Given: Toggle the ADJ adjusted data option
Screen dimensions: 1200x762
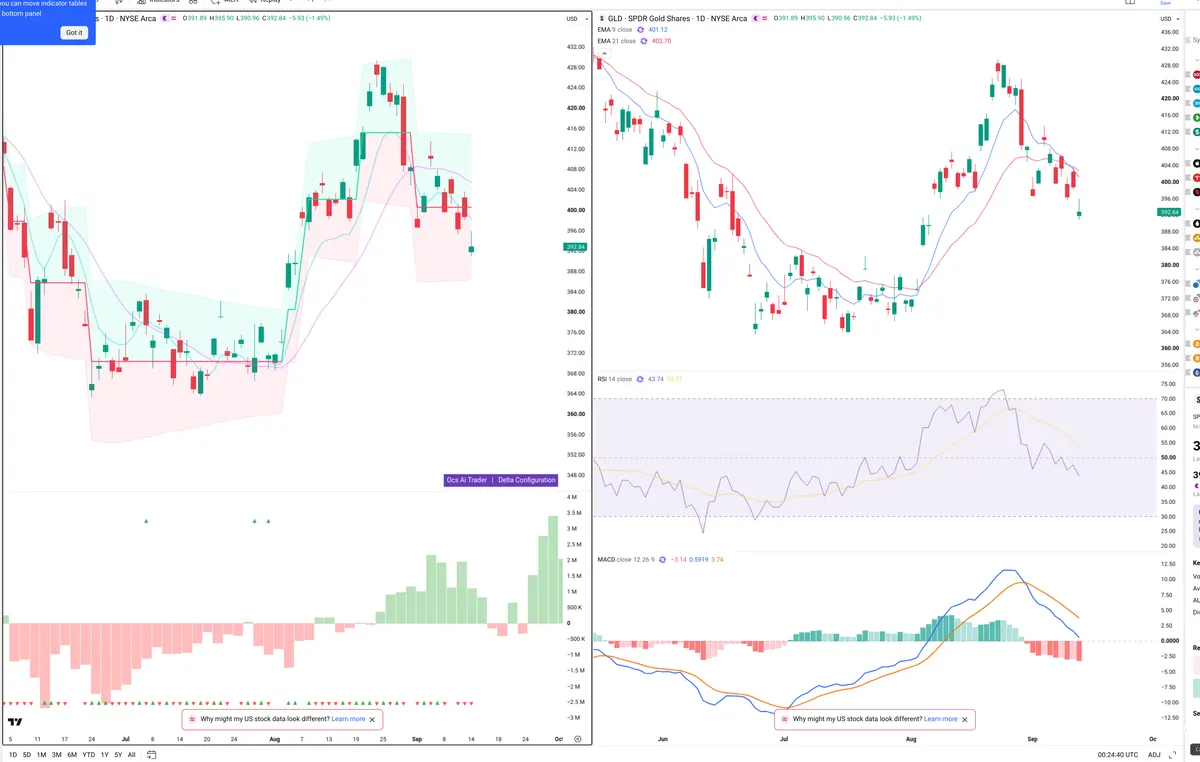Looking at the screenshot, I should 1154,754.
